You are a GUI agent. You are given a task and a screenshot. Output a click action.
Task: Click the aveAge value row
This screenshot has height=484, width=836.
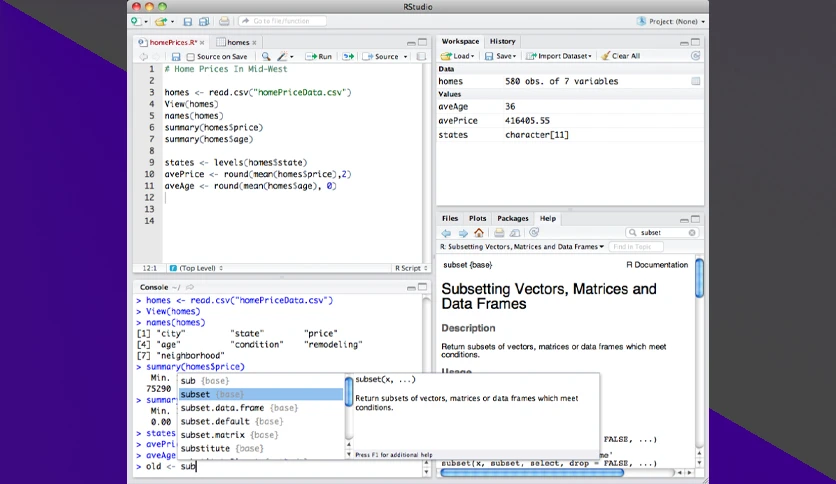(570, 106)
